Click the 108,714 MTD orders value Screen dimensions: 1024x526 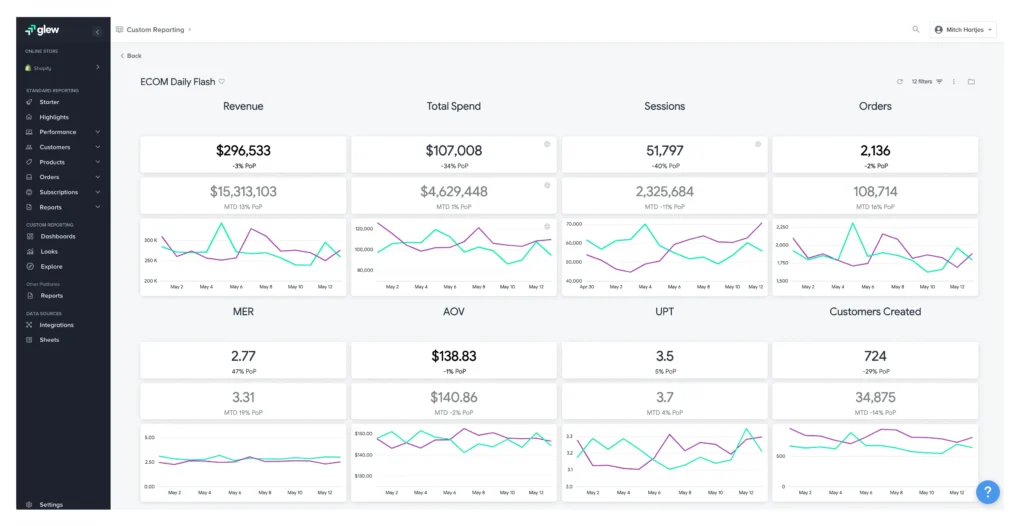pos(875,191)
